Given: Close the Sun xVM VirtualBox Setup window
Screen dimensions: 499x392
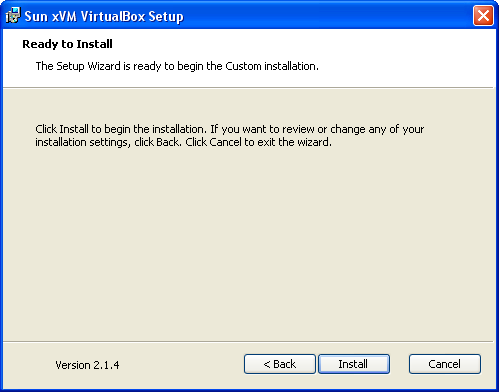Looking at the screenshot, I should pos(483,15).
